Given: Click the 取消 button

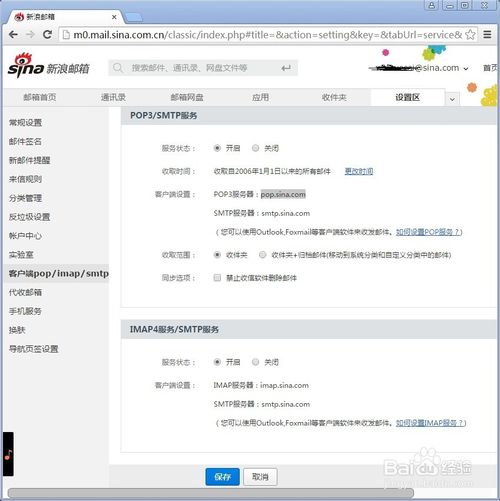Looking at the screenshot, I should (260, 477).
